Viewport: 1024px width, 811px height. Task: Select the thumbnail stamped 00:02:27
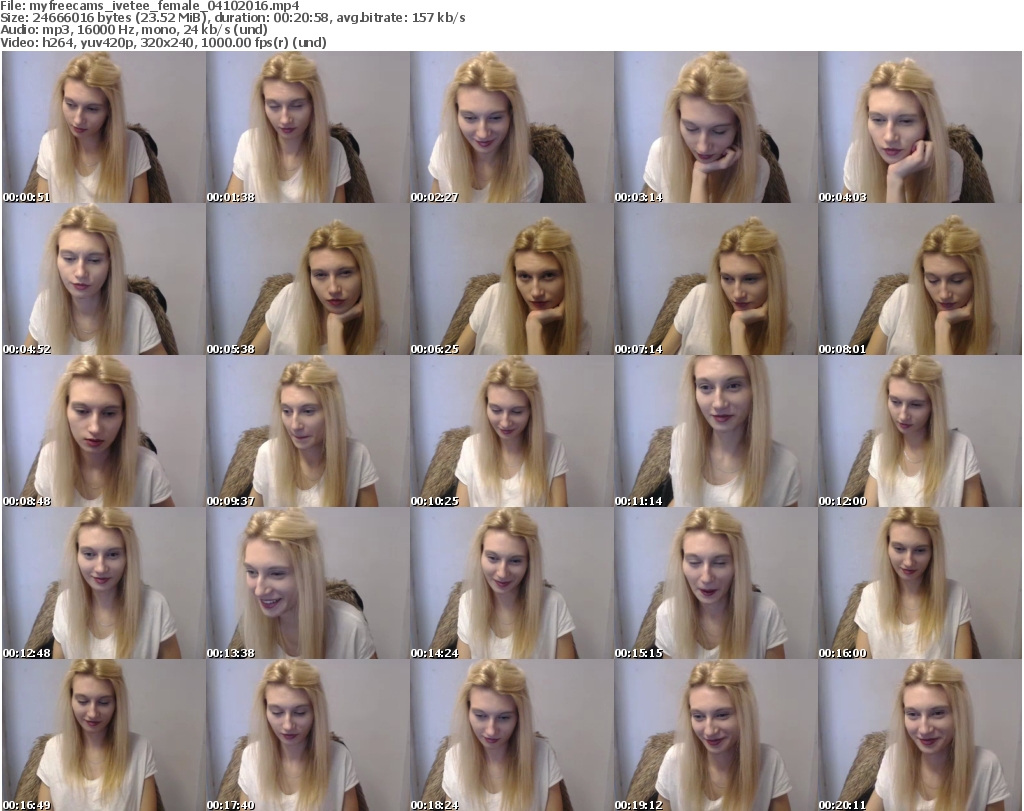tap(511, 127)
